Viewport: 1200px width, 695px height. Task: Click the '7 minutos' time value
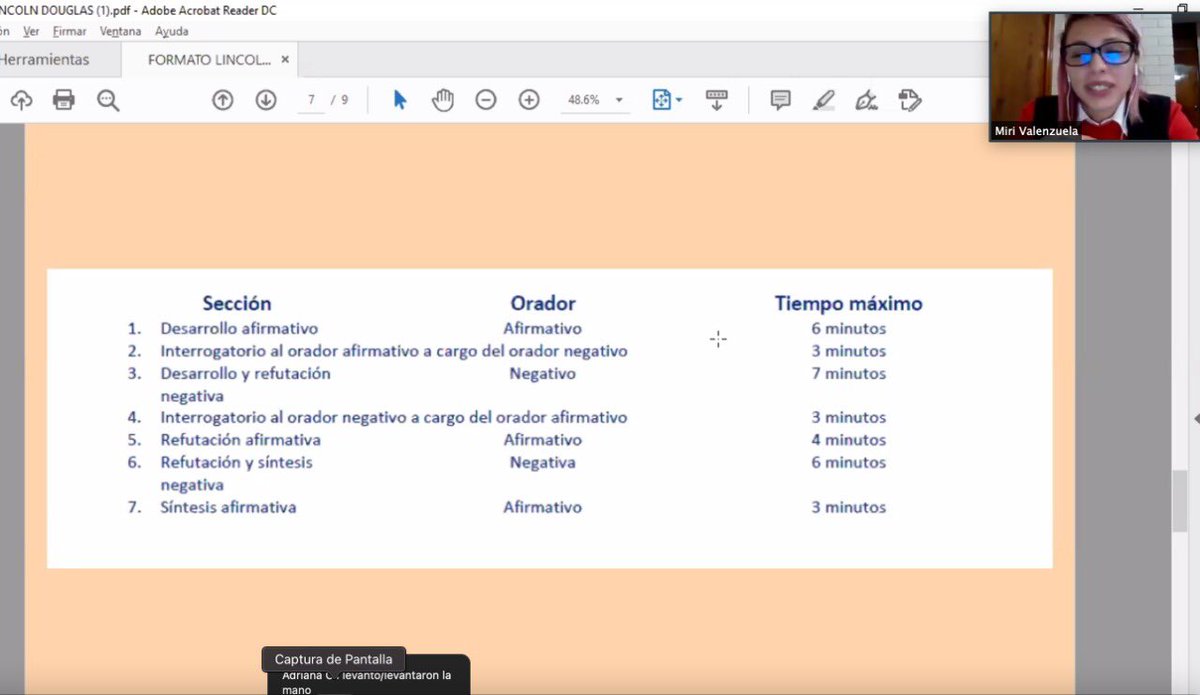pyautogui.click(x=849, y=373)
